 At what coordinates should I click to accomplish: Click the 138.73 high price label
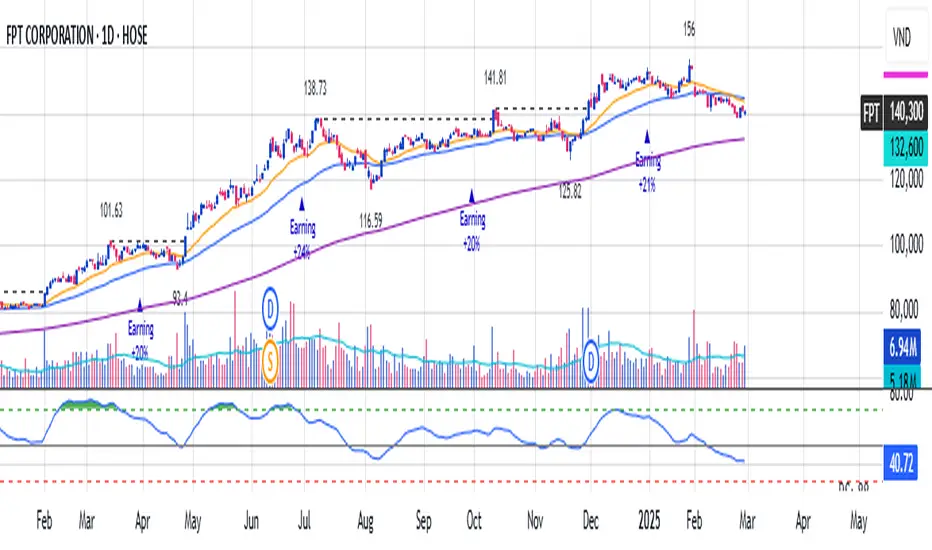point(315,89)
